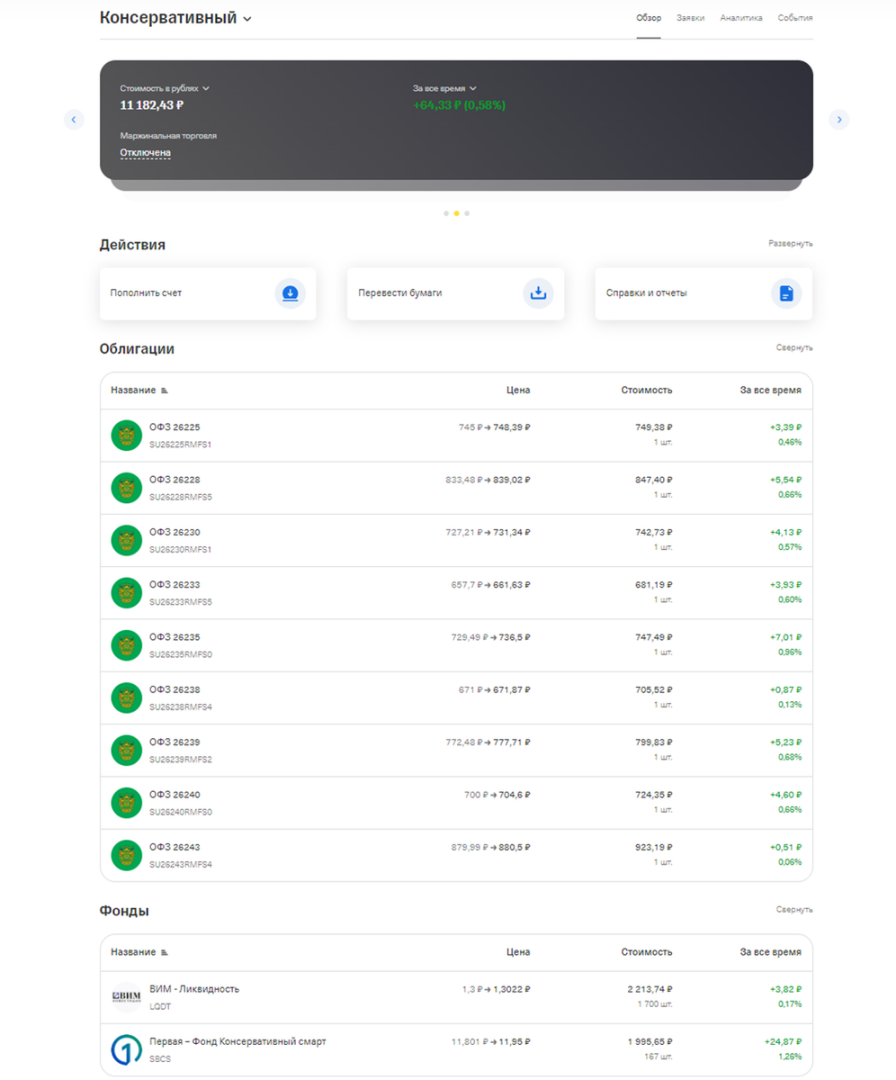Open the Консервативный portfolio dropdown
896x1080 pixels.
[x=248, y=19]
